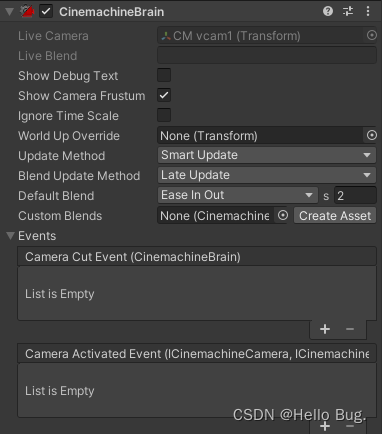Open the component presets slider icon

348,11
